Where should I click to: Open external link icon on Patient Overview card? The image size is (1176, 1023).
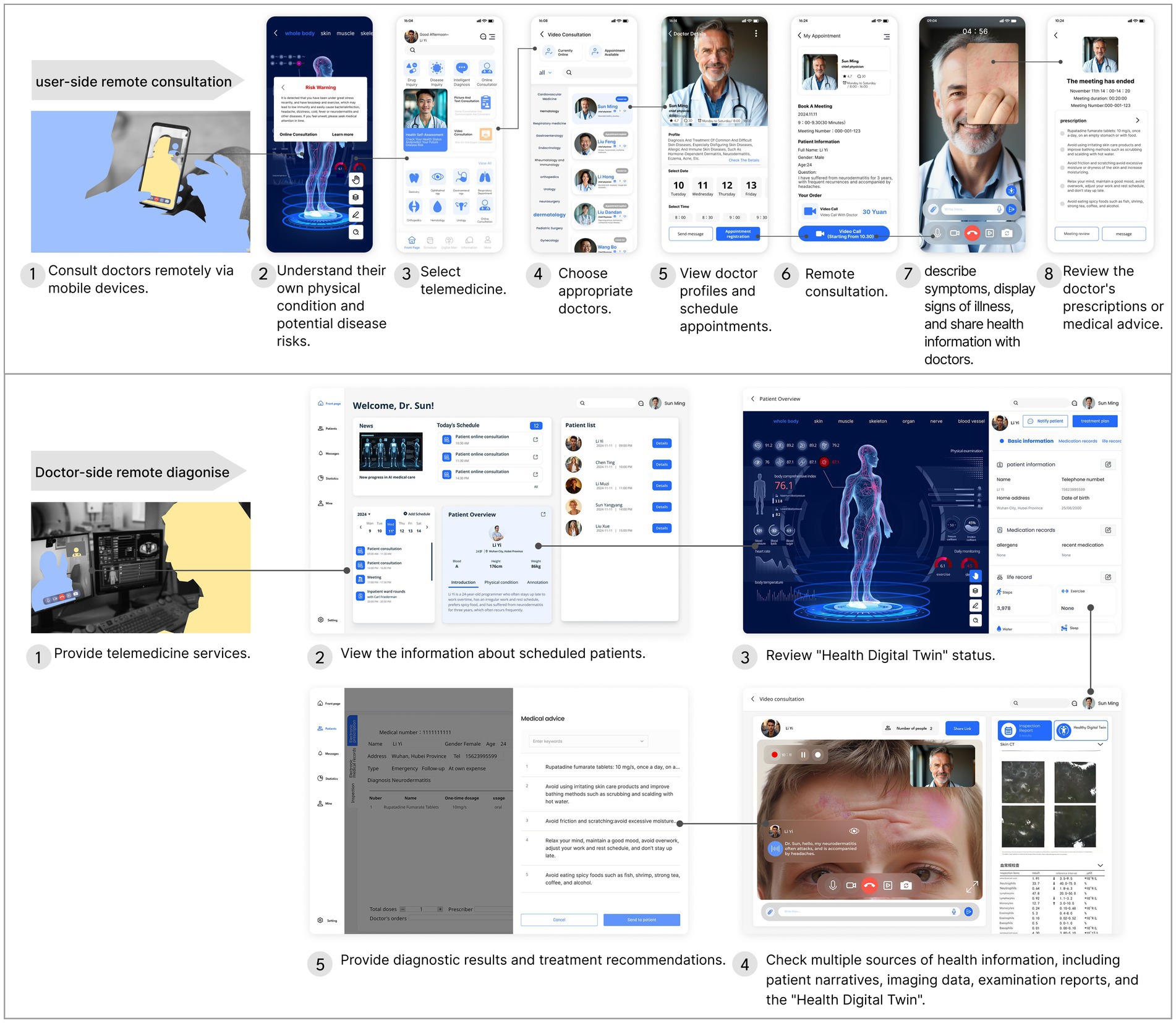click(x=543, y=514)
